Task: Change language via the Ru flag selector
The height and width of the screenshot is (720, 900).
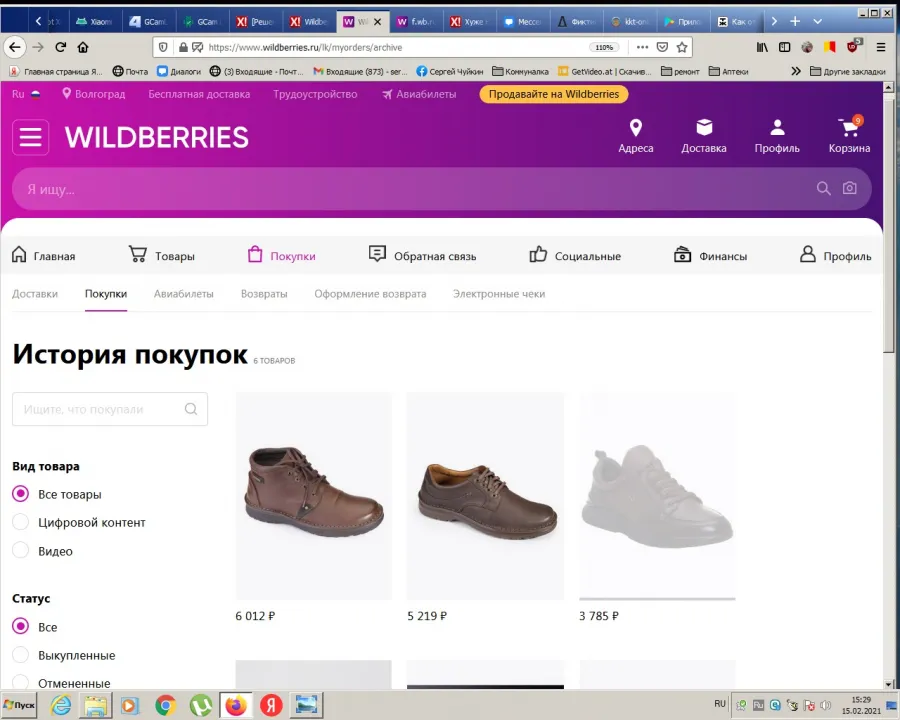Action: coord(26,94)
